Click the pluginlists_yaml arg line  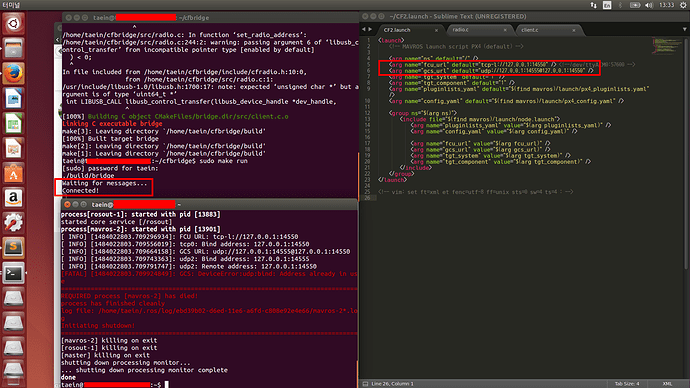[519, 89]
